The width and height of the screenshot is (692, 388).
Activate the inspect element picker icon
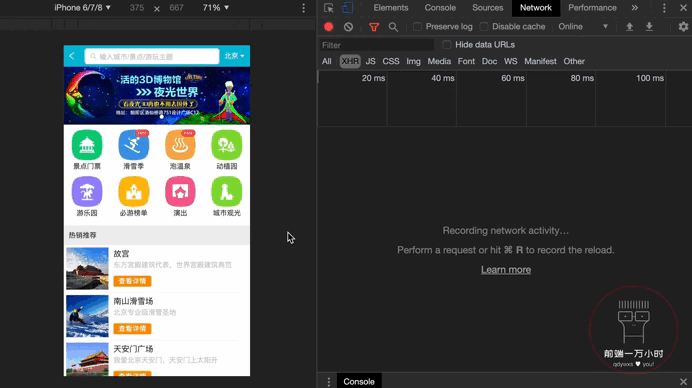328,8
